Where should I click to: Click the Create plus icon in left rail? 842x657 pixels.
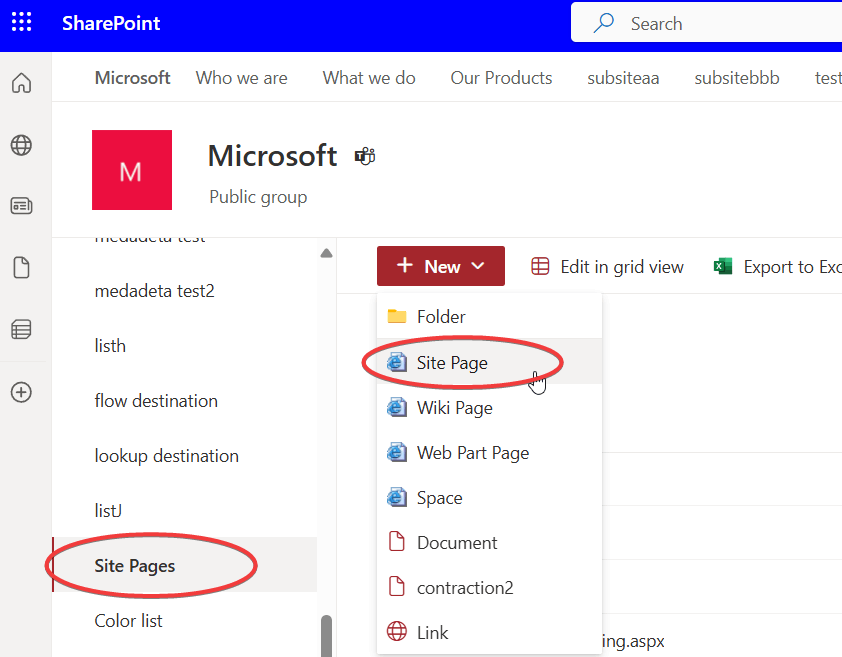pyautogui.click(x=21, y=392)
